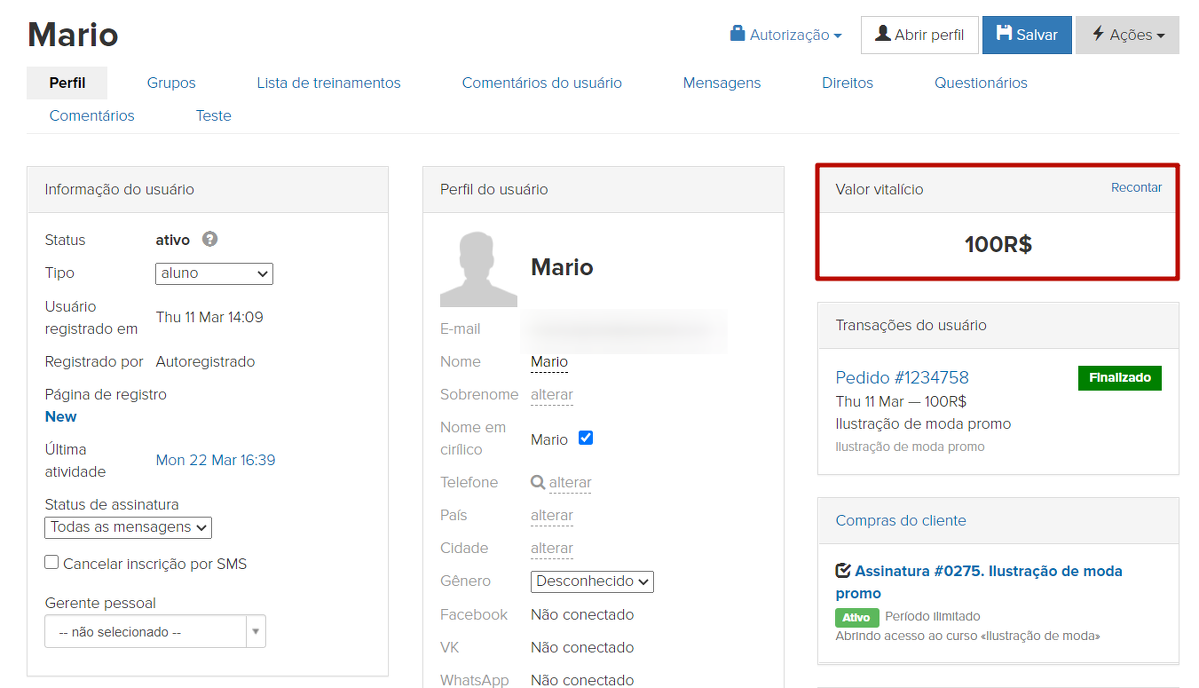
Task: Expand the Ações lightning menu
Action: click(1127, 35)
